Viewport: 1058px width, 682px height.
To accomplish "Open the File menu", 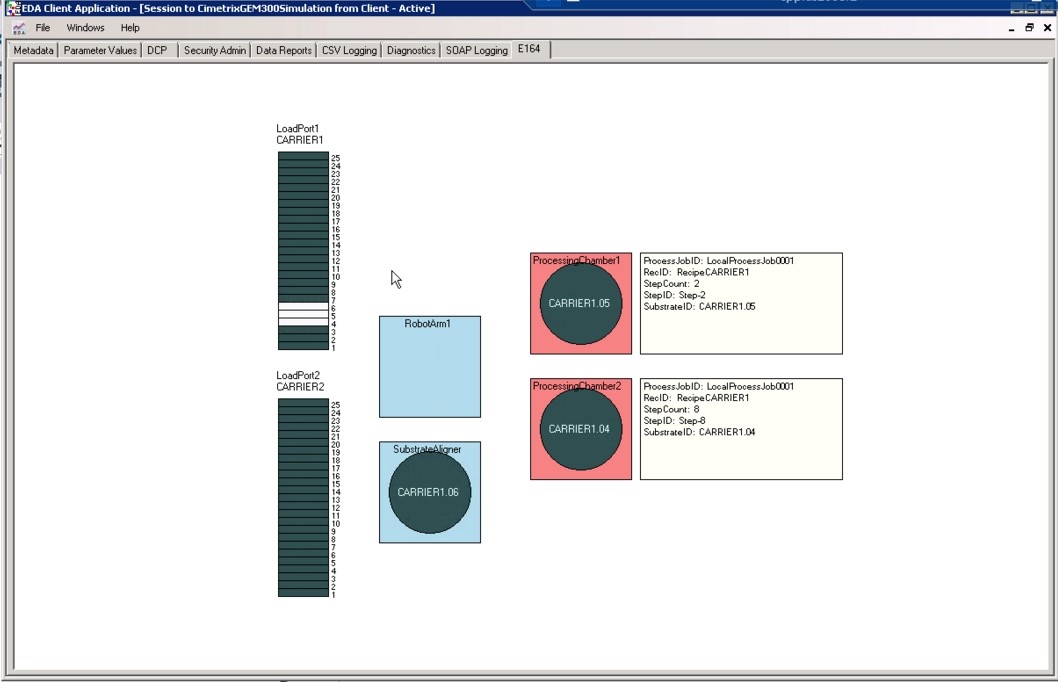I will coord(42,27).
